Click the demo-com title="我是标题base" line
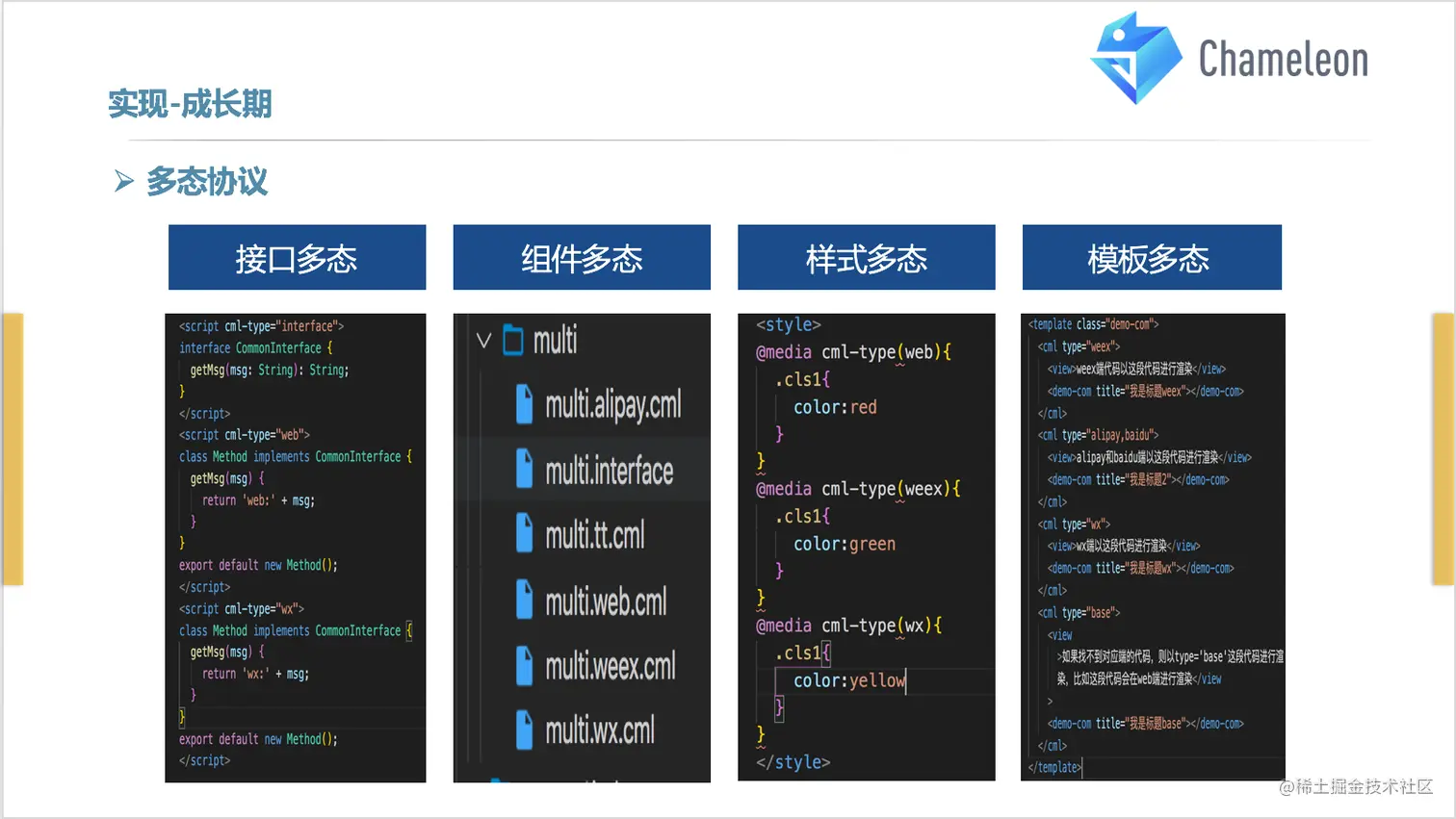 point(1145,724)
